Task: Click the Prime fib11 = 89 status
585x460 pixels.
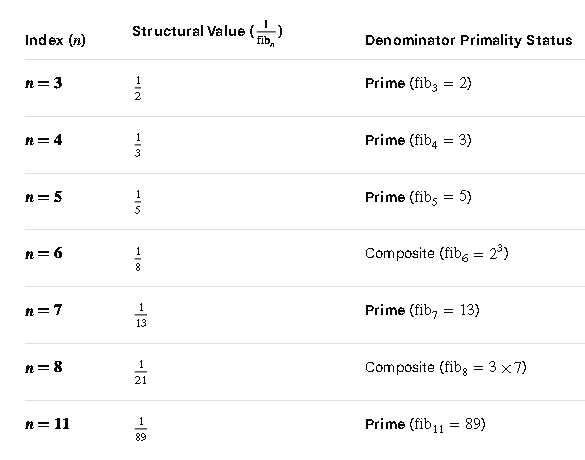Action: tap(425, 425)
